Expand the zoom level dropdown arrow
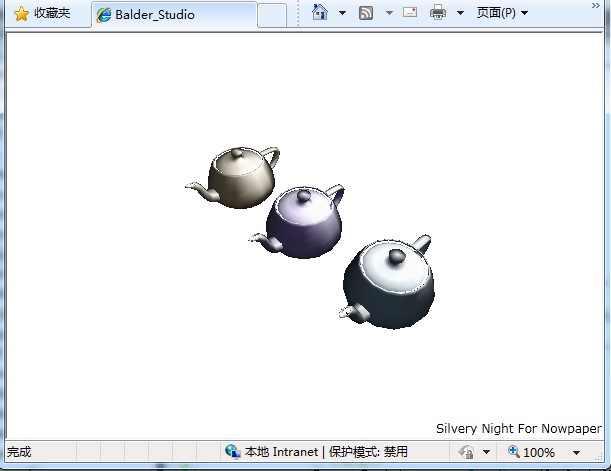The width and height of the screenshot is (611, 471). (576, 453)
